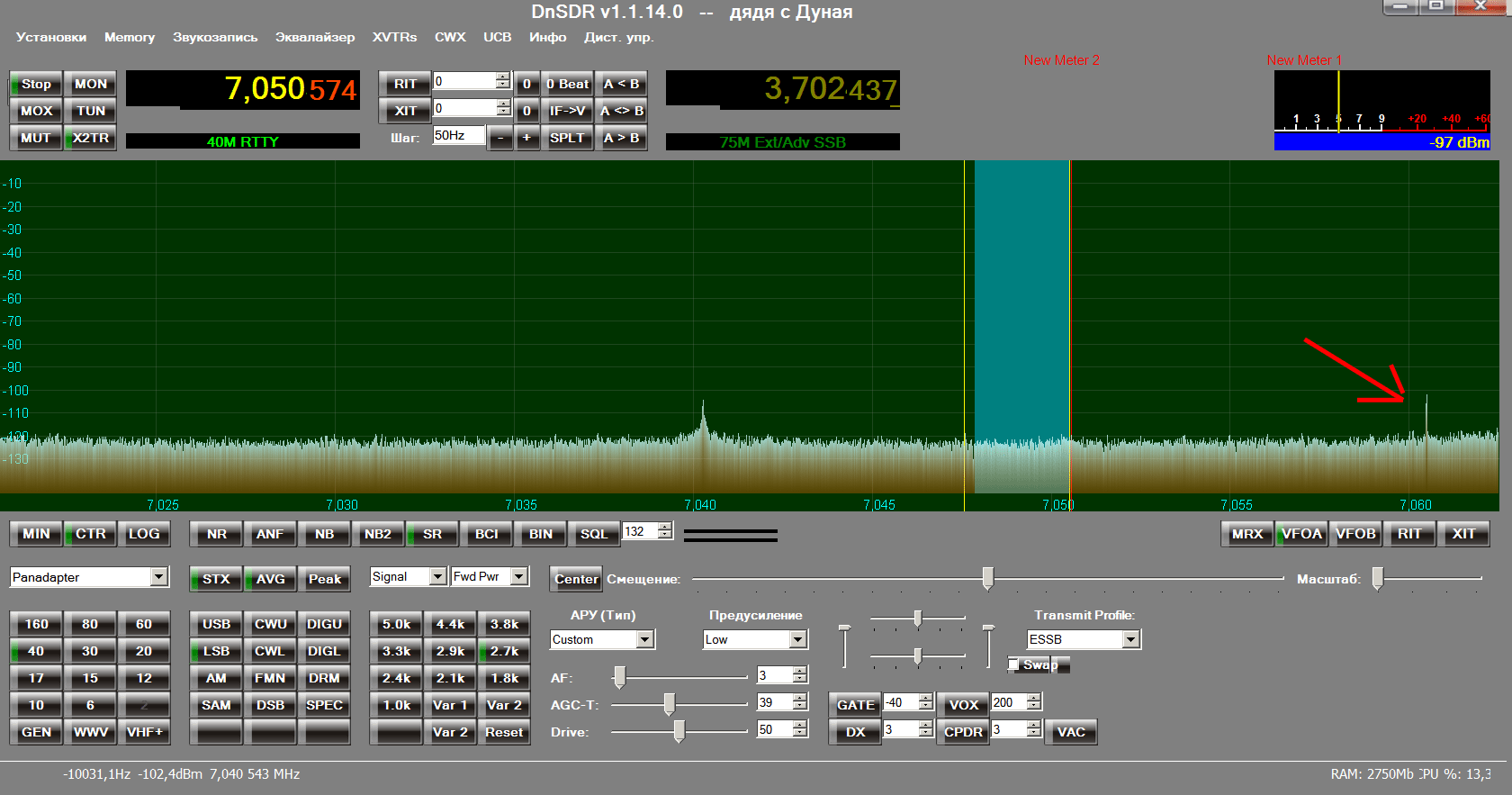Swap VFOs with A <> B button
Image resolution: width=1512 pixels, height=795 pixels.
click(621, 111)
